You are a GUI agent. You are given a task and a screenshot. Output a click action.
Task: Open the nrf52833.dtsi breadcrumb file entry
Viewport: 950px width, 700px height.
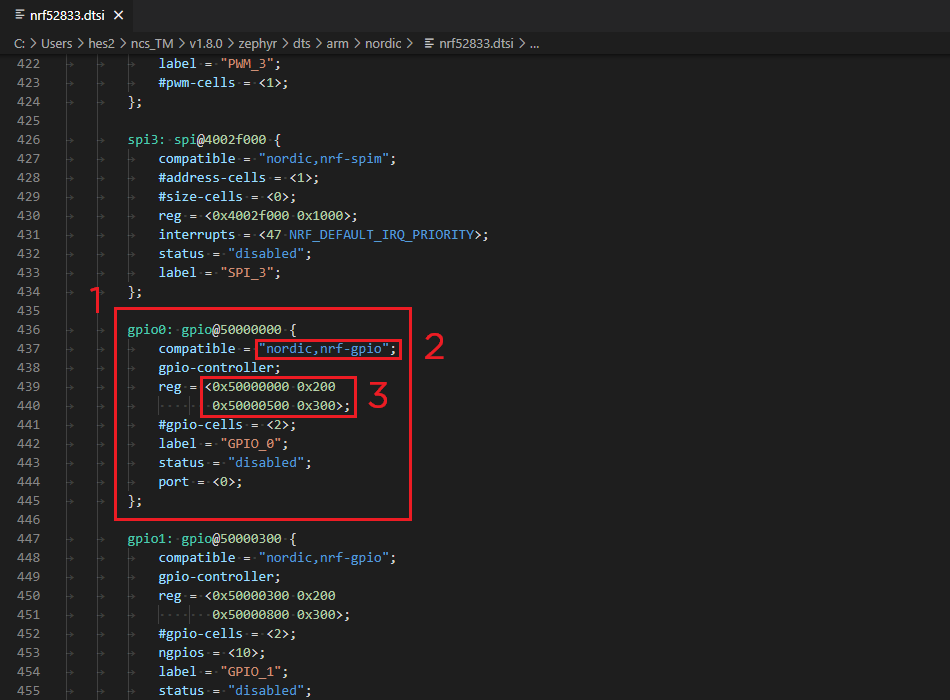[x=476, y=44]
